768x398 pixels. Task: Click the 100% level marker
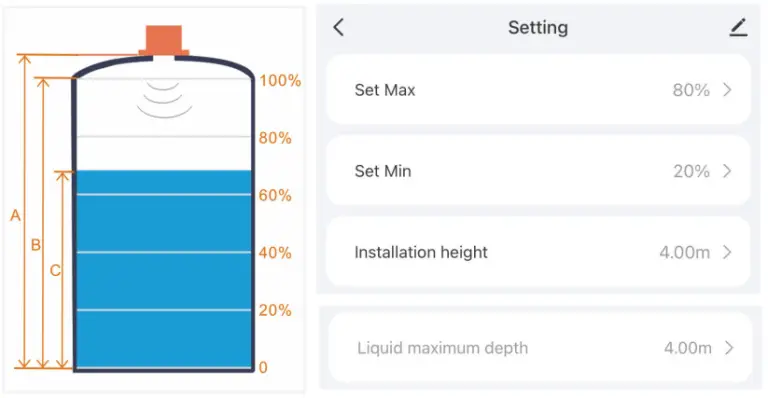tap(280, 80)
